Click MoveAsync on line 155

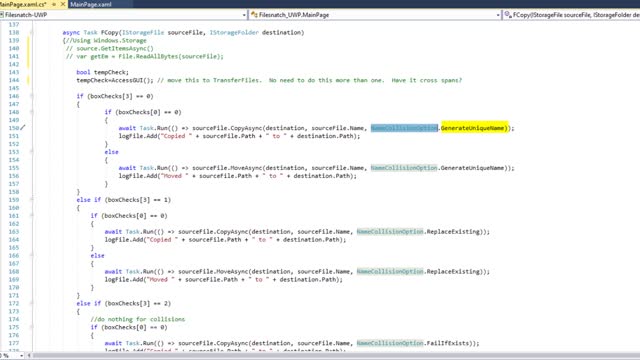[246, 168]
